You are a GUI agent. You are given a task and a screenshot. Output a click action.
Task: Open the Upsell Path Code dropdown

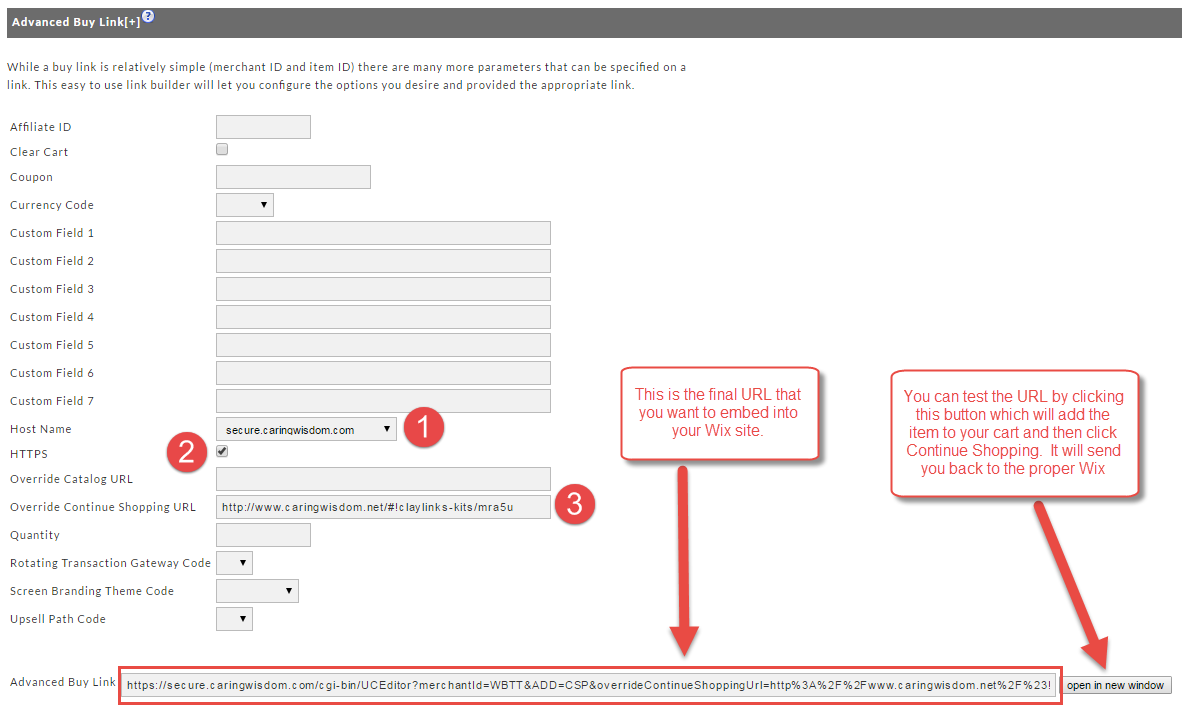(x=234, y=619)
